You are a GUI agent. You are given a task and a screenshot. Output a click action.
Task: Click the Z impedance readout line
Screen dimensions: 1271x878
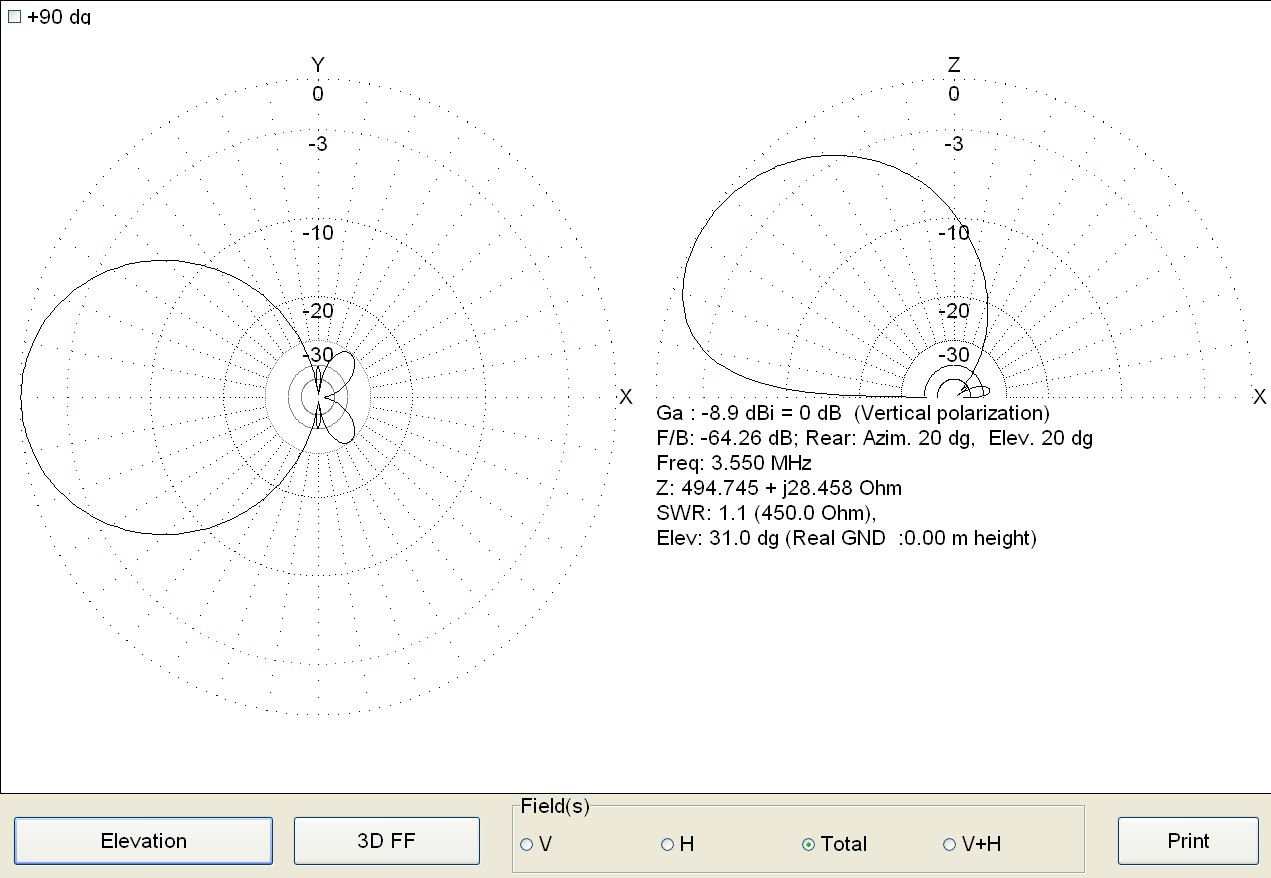(x=779, y=488)
